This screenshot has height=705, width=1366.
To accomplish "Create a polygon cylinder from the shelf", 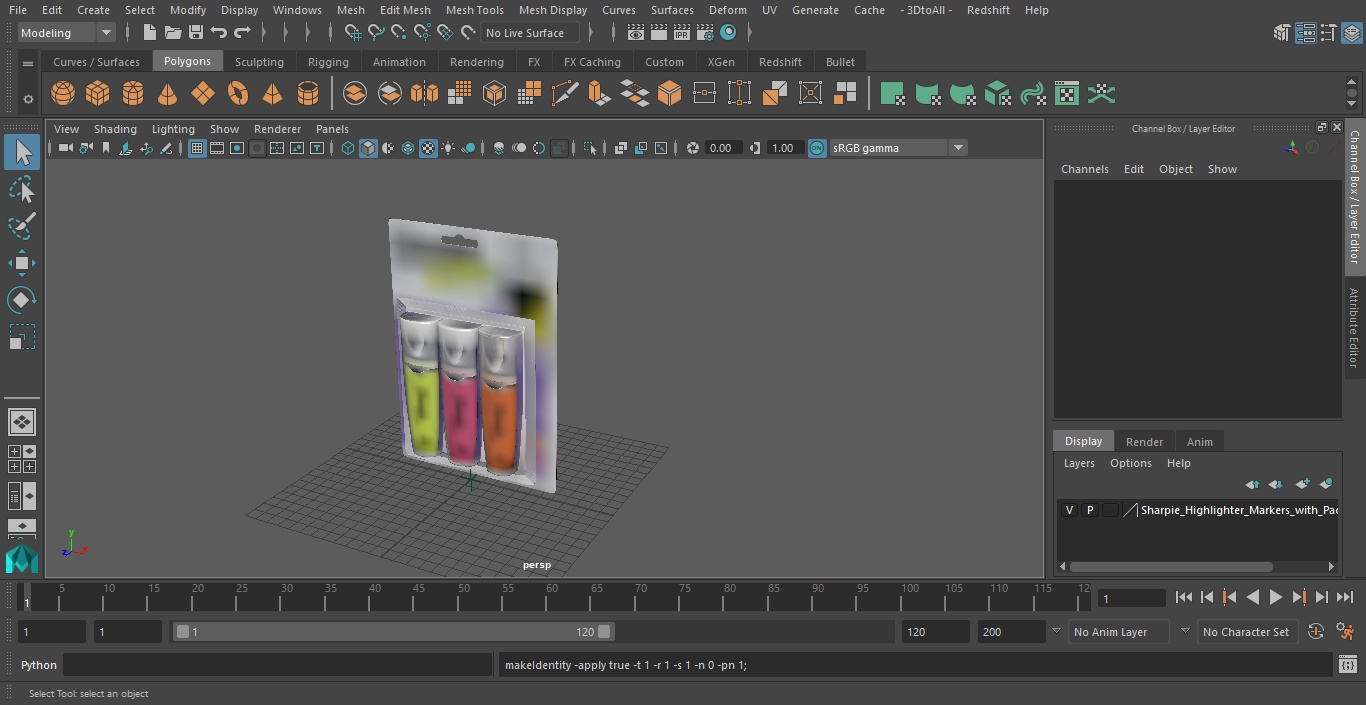I will 132,94.
